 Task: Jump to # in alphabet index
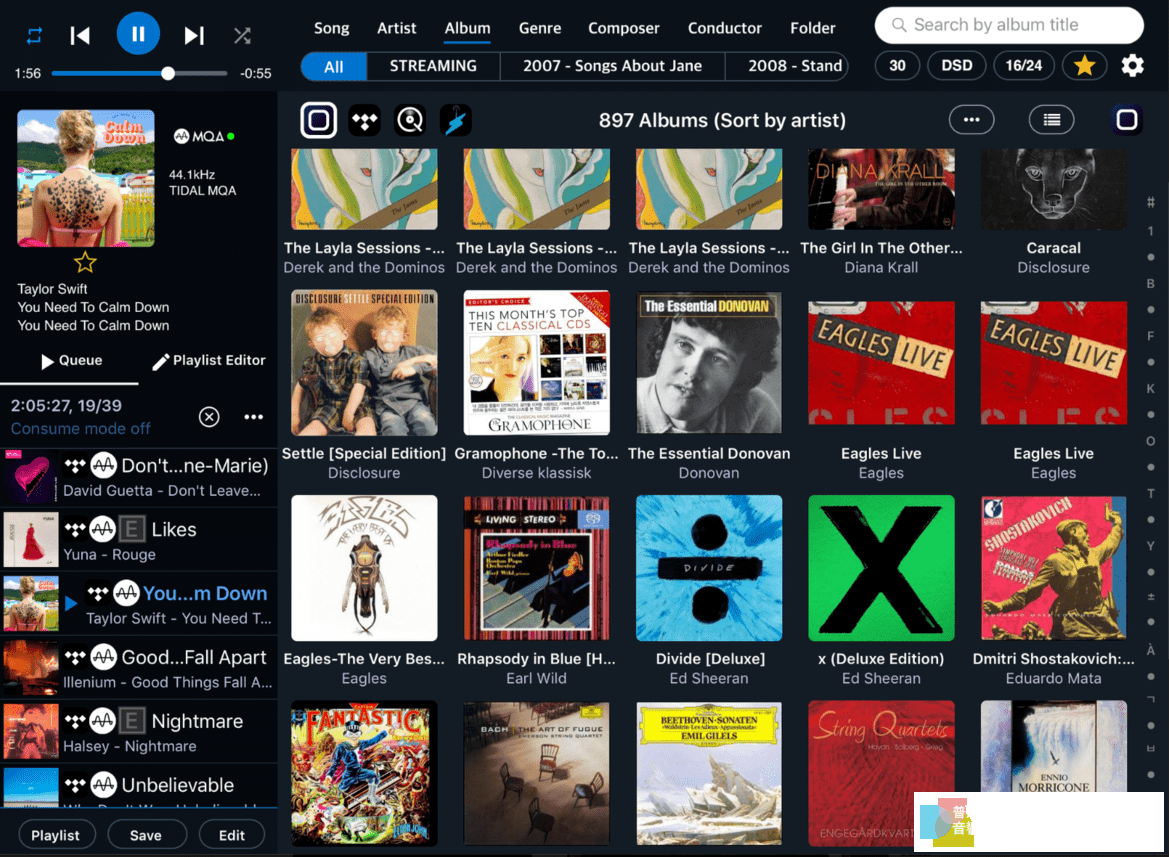(1150, 202)
